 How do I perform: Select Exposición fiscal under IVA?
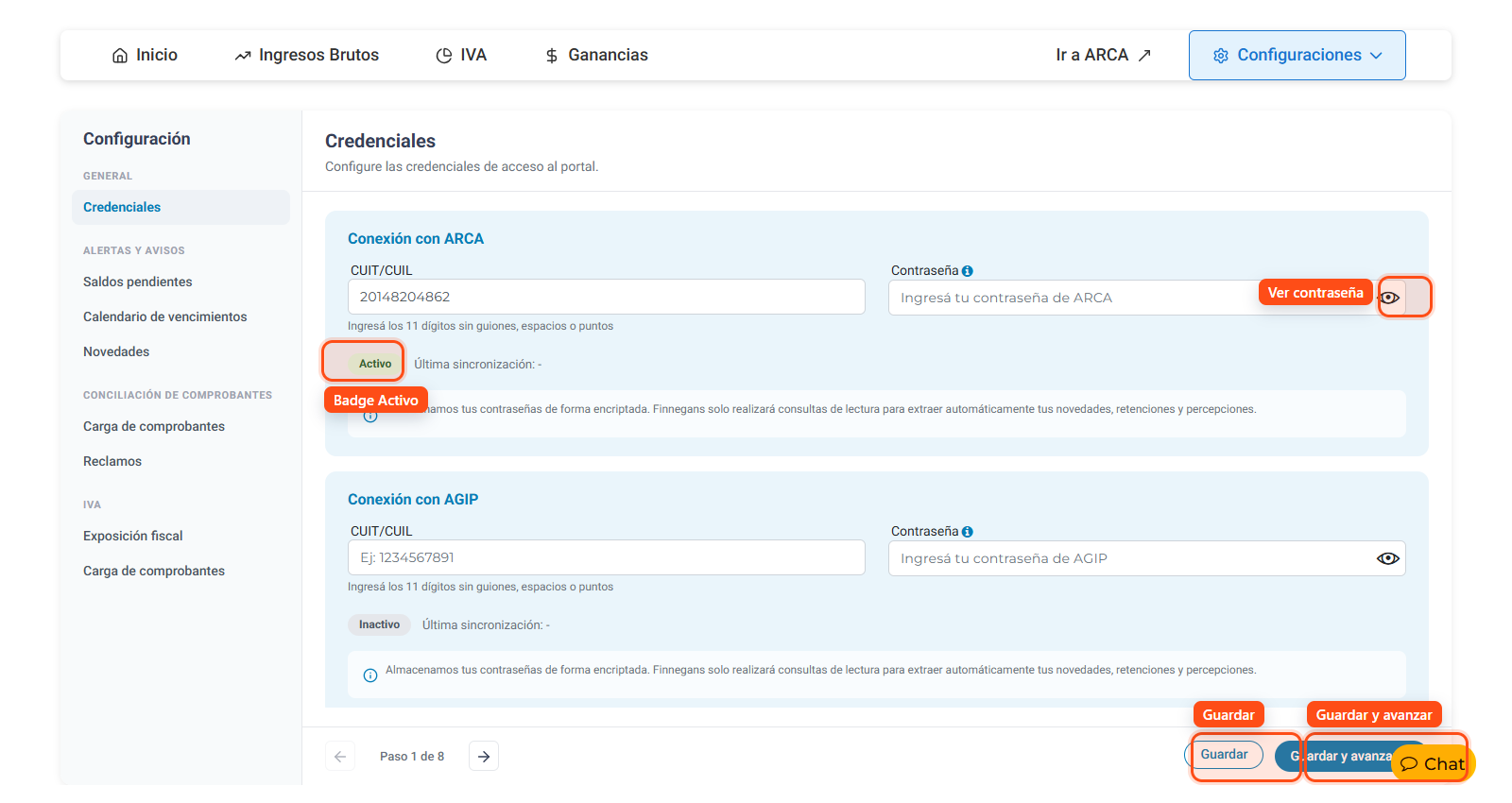133,536
